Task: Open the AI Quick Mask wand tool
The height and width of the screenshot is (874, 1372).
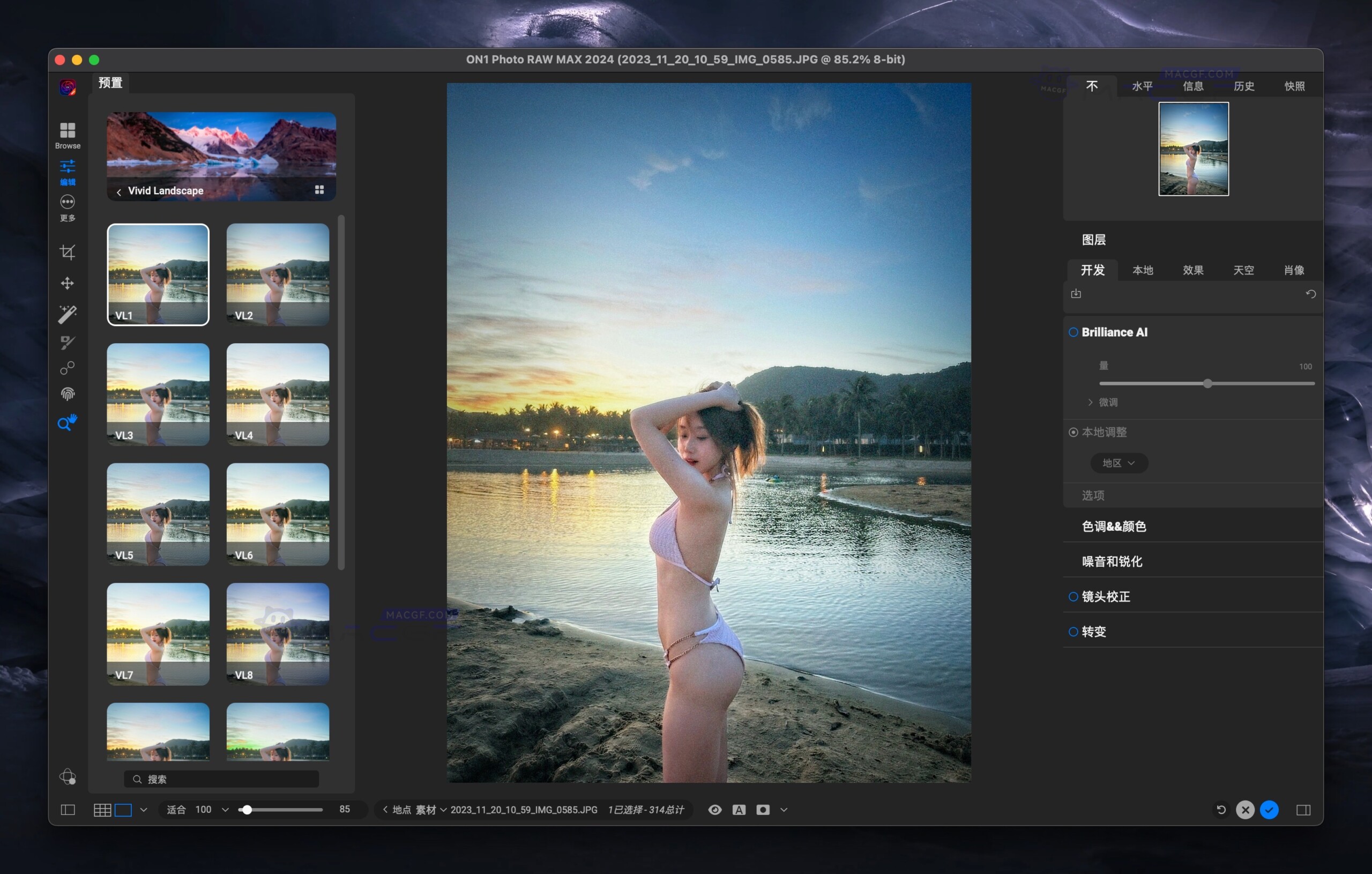Action: [68, 313]
